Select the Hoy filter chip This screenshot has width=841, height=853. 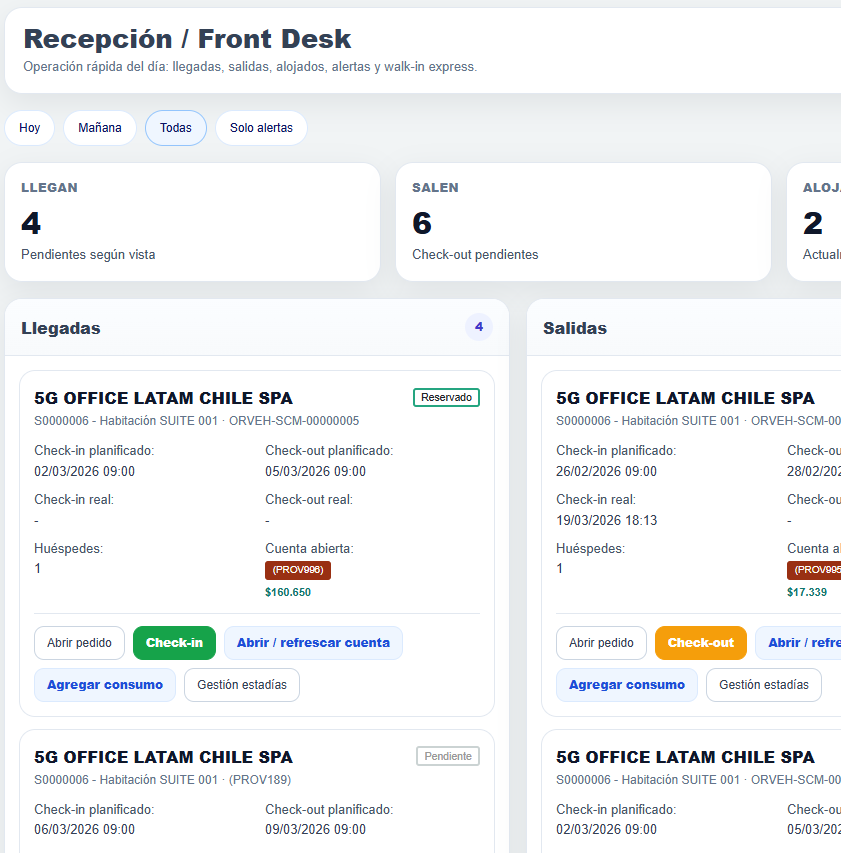[30, 128]
